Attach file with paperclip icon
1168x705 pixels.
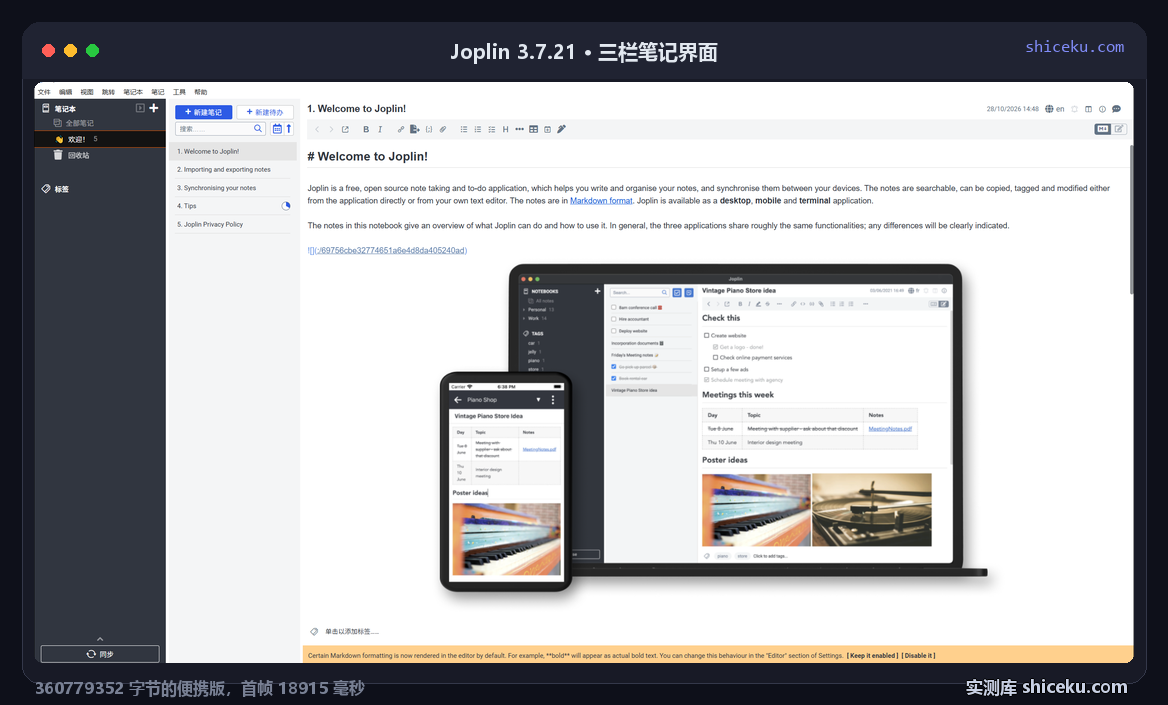point(443,130)
